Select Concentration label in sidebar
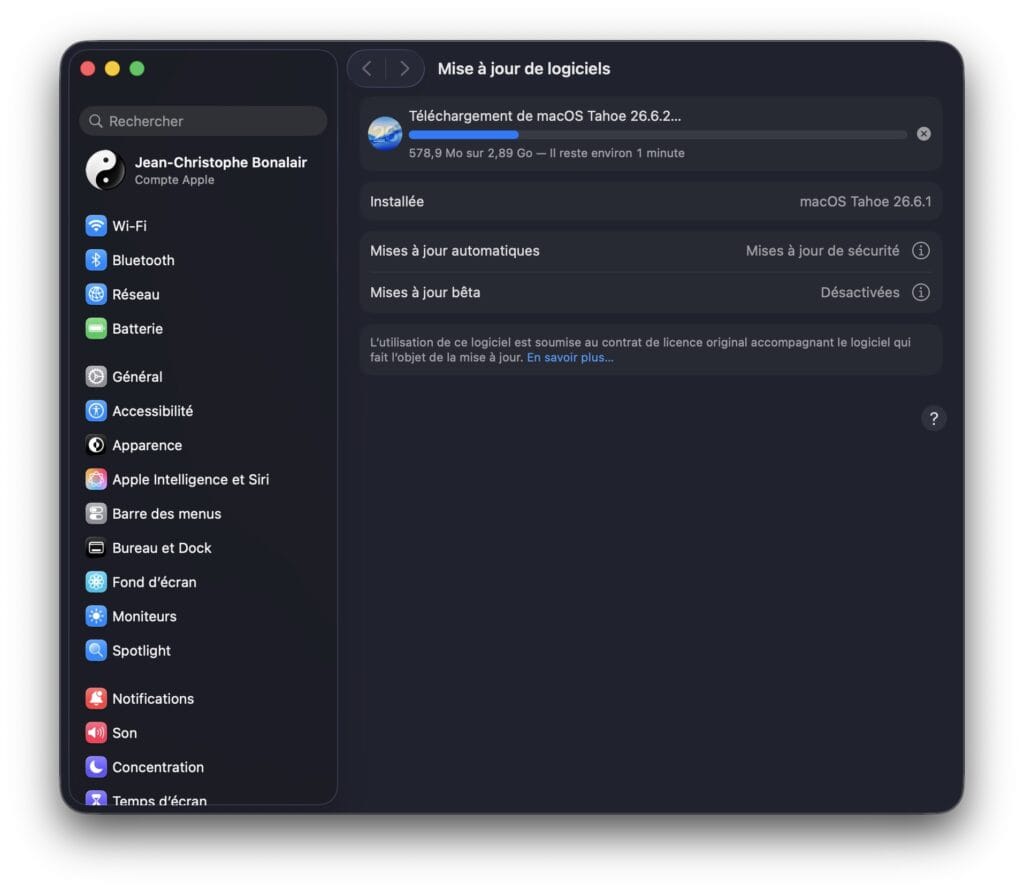 (158, 767)
